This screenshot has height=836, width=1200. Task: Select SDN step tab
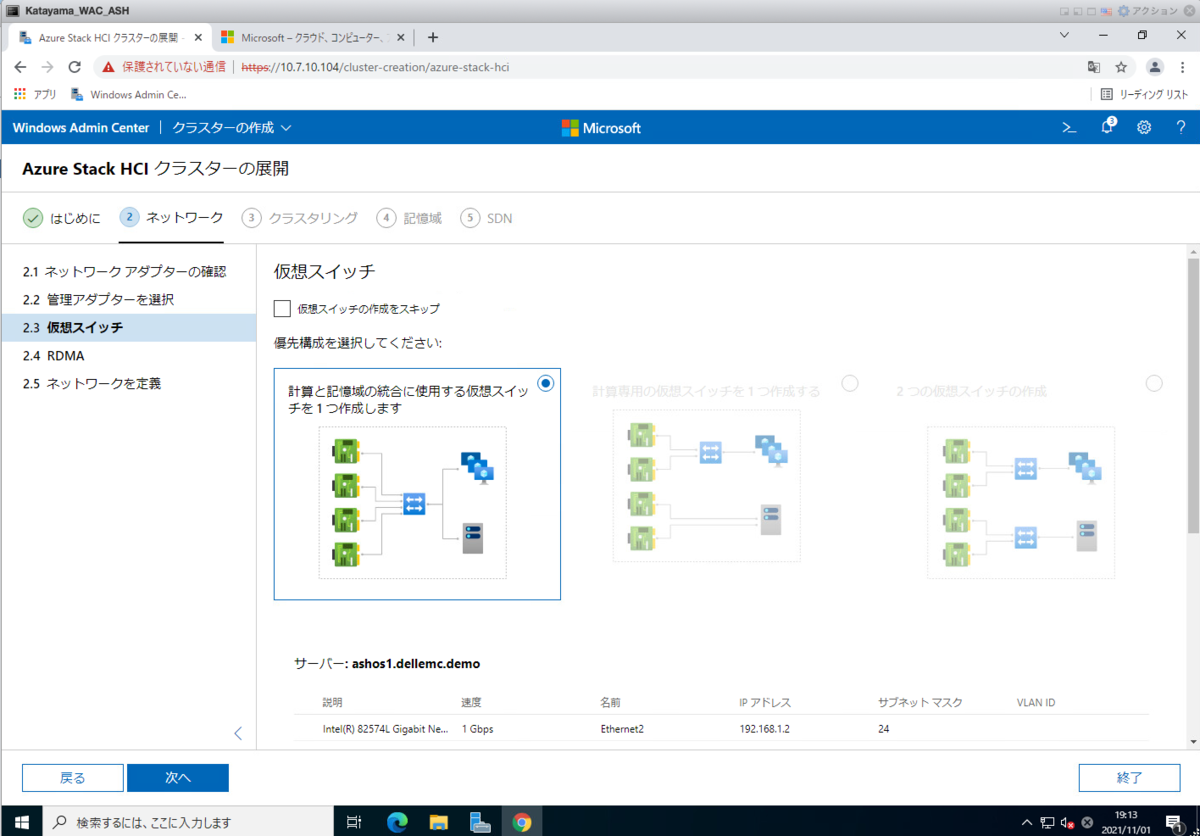click(x=486, y=218)
